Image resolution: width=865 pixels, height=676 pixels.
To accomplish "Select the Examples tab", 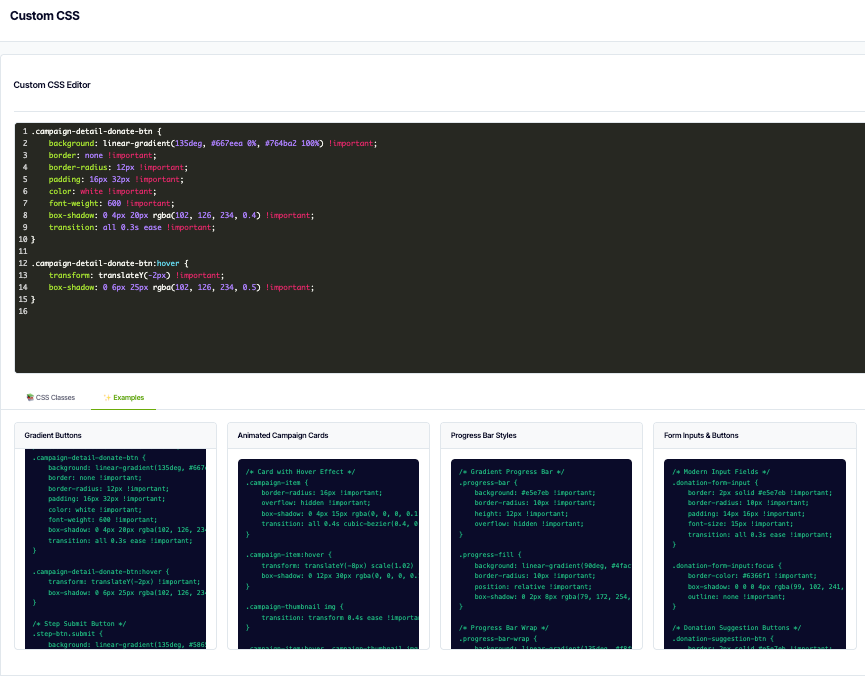I will point(122,397).
